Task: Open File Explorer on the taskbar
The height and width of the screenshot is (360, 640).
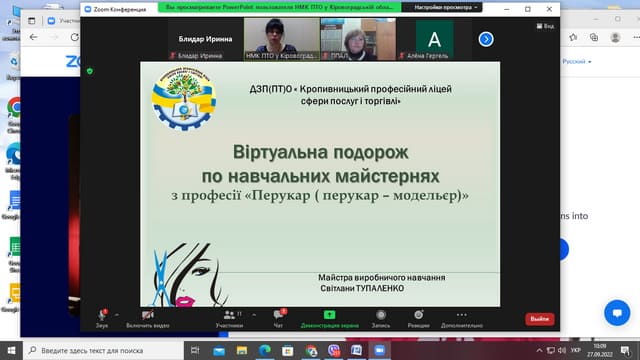Action: click(x=242, y=350)
